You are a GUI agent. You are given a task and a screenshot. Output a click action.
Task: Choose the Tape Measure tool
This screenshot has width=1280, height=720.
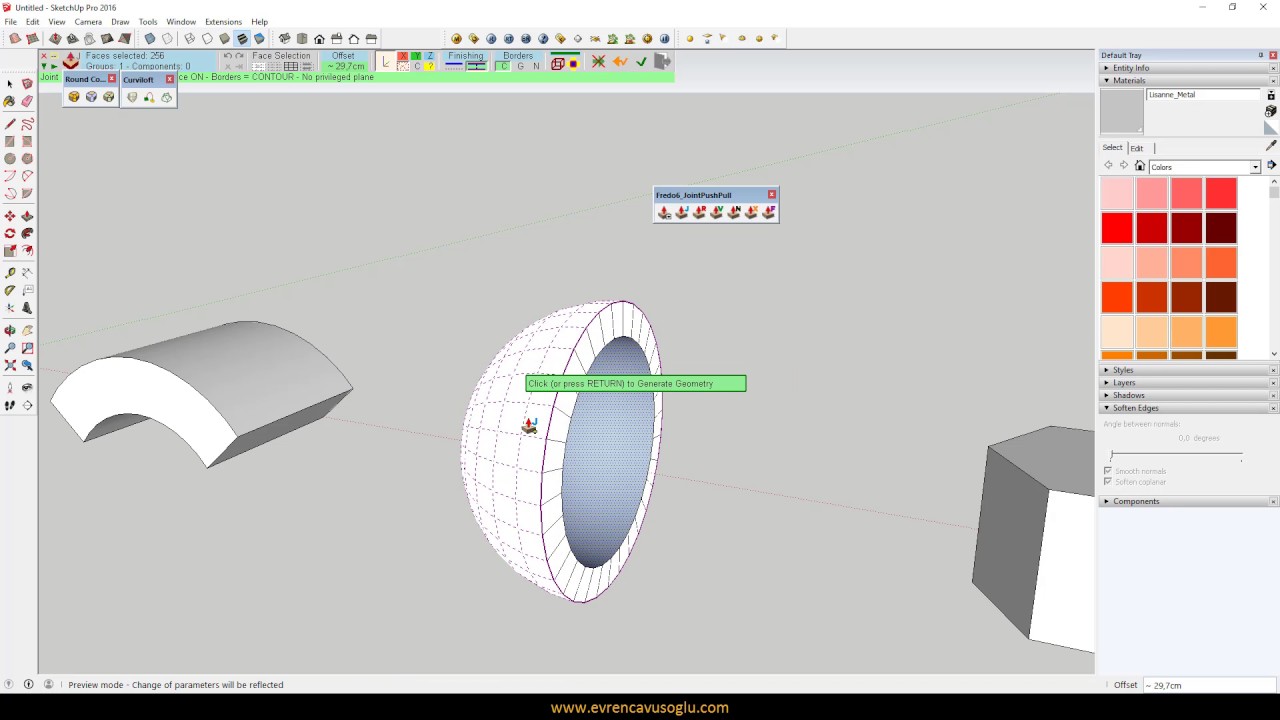point(10,273)
